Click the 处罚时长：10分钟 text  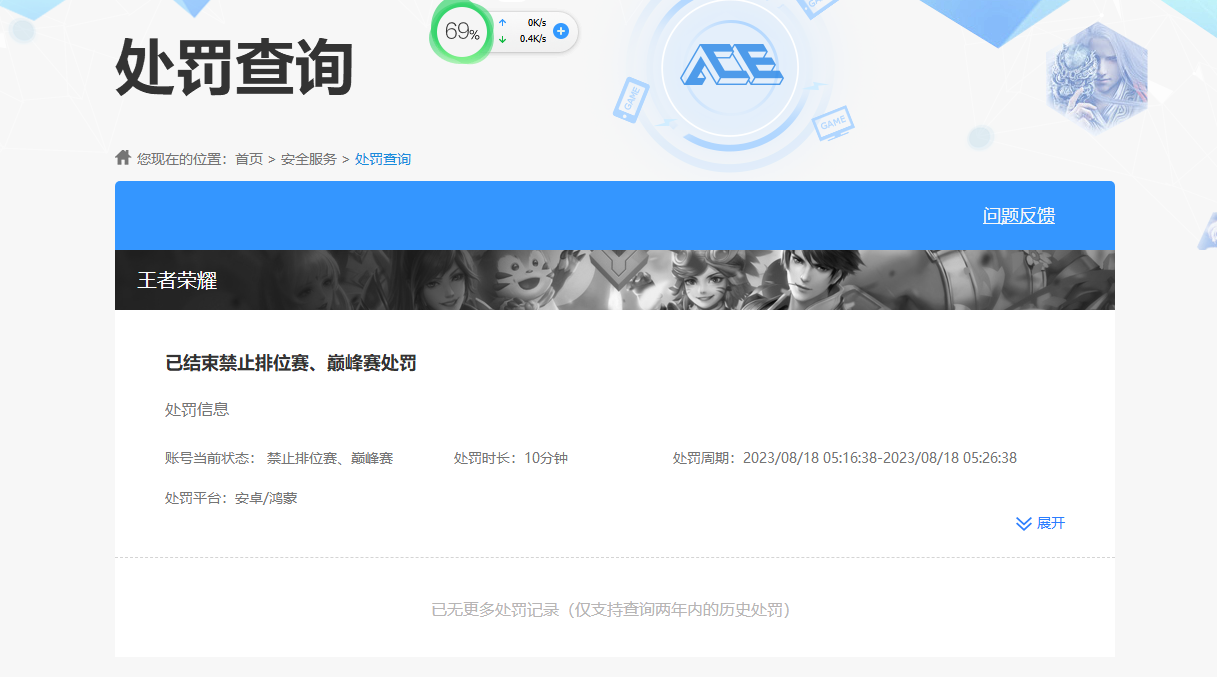coord(511,458)
